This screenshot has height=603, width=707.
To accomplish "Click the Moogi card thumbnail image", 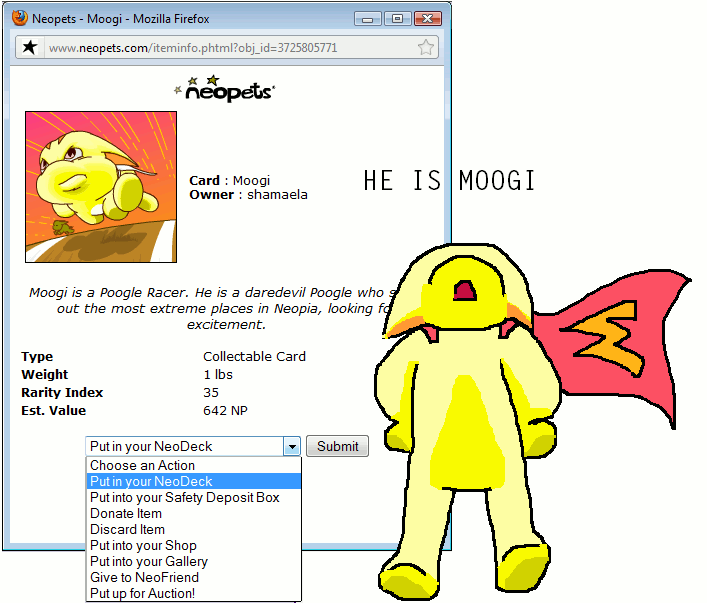I will [x=101, y=187].
